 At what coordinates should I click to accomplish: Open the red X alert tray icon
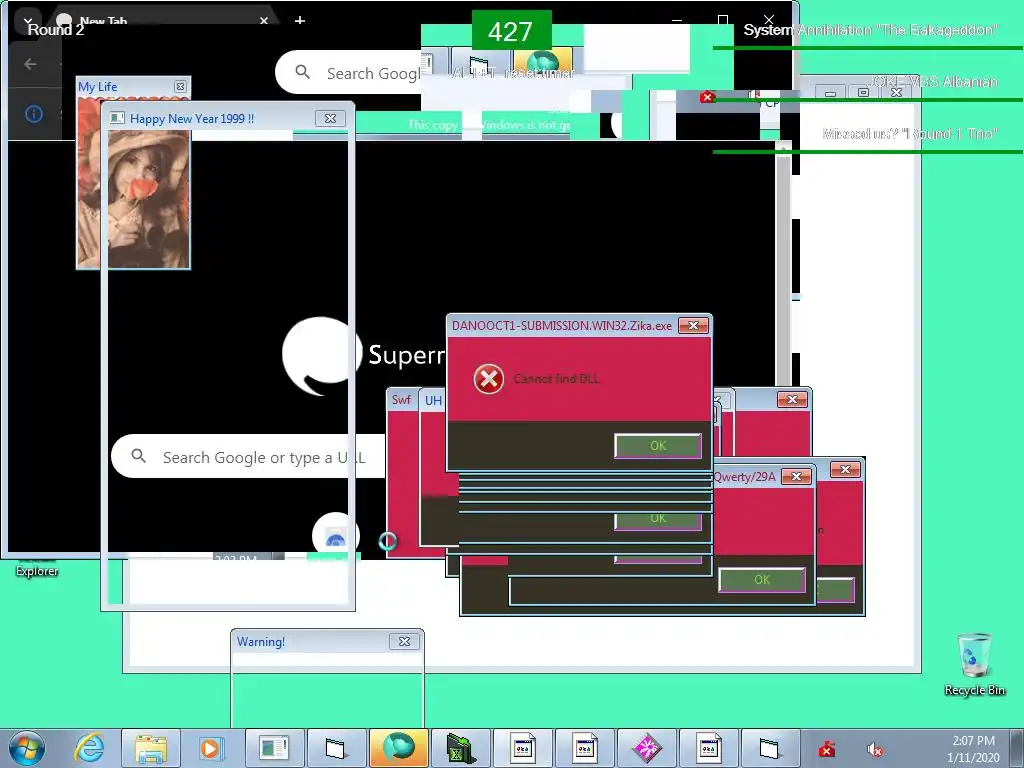tap(827, 750)
